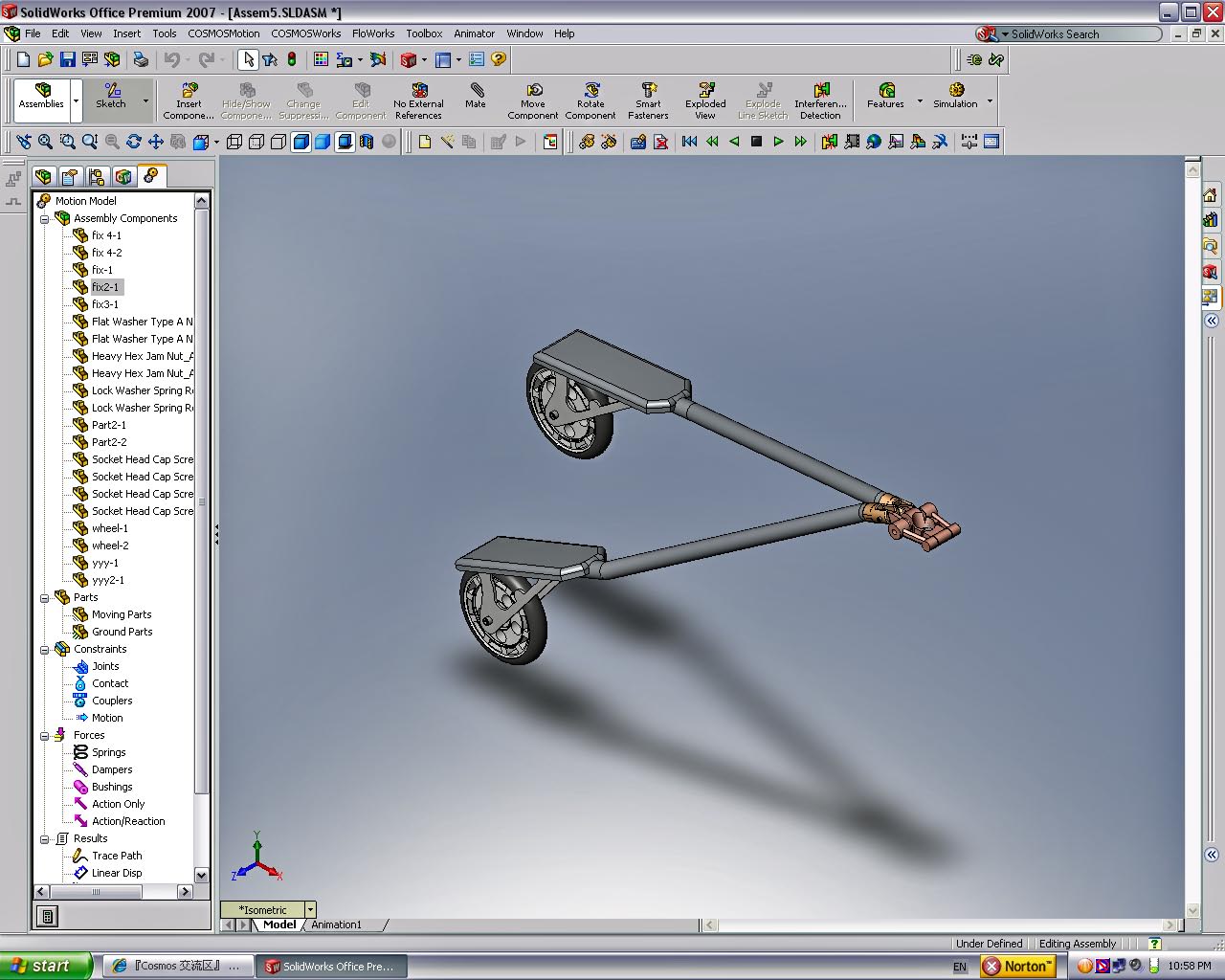The image size is (1225, 980).
Task: Open the PropertyManager tab icon
Action: pos(70,177)
